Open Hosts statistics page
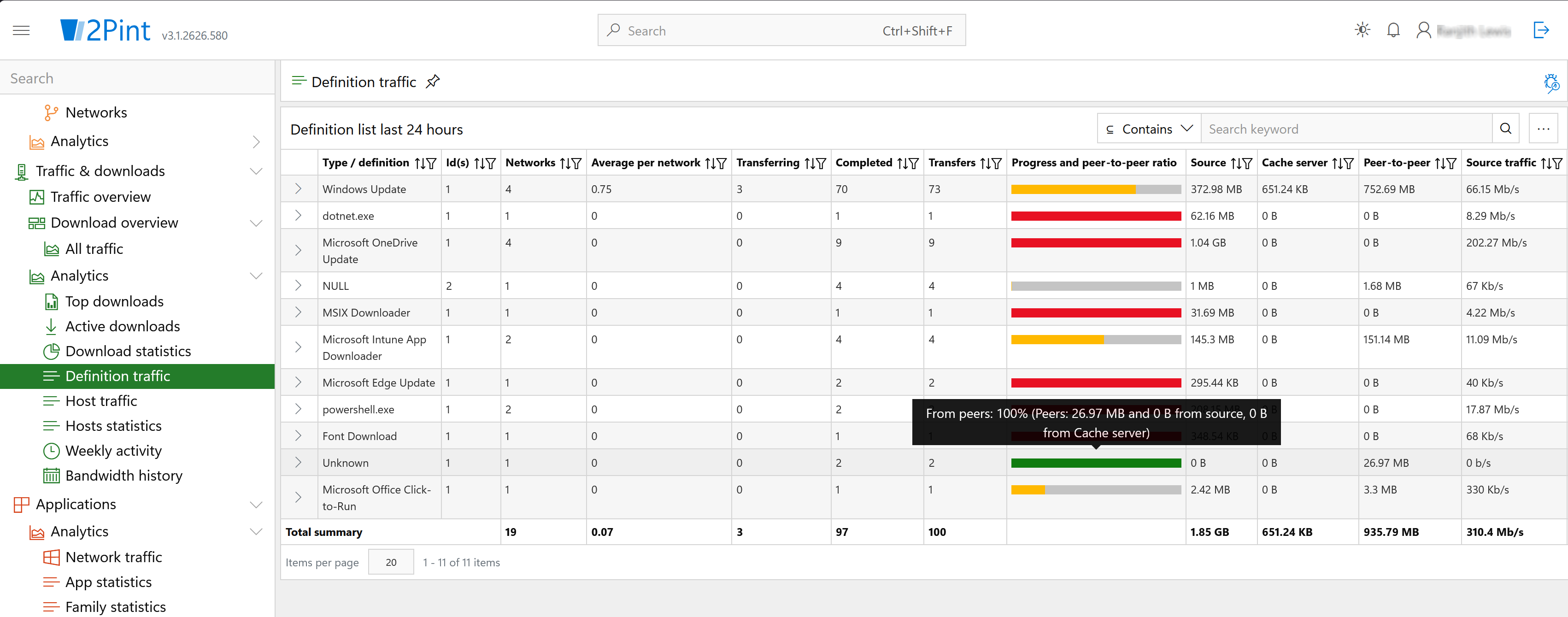This screenshot has width=1568, height=617. 113,426
